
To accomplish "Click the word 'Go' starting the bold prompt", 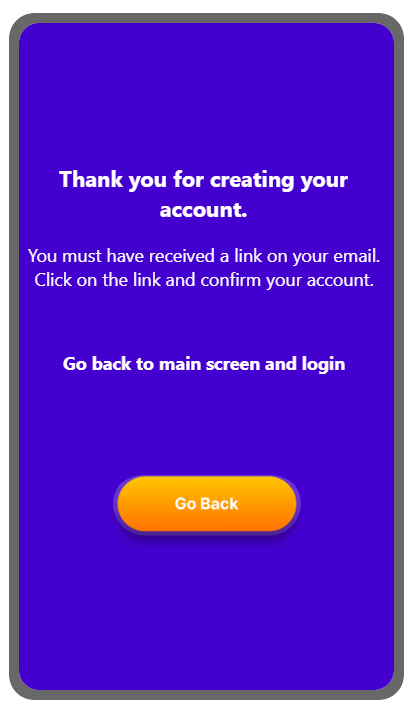I will coord(74,364).
